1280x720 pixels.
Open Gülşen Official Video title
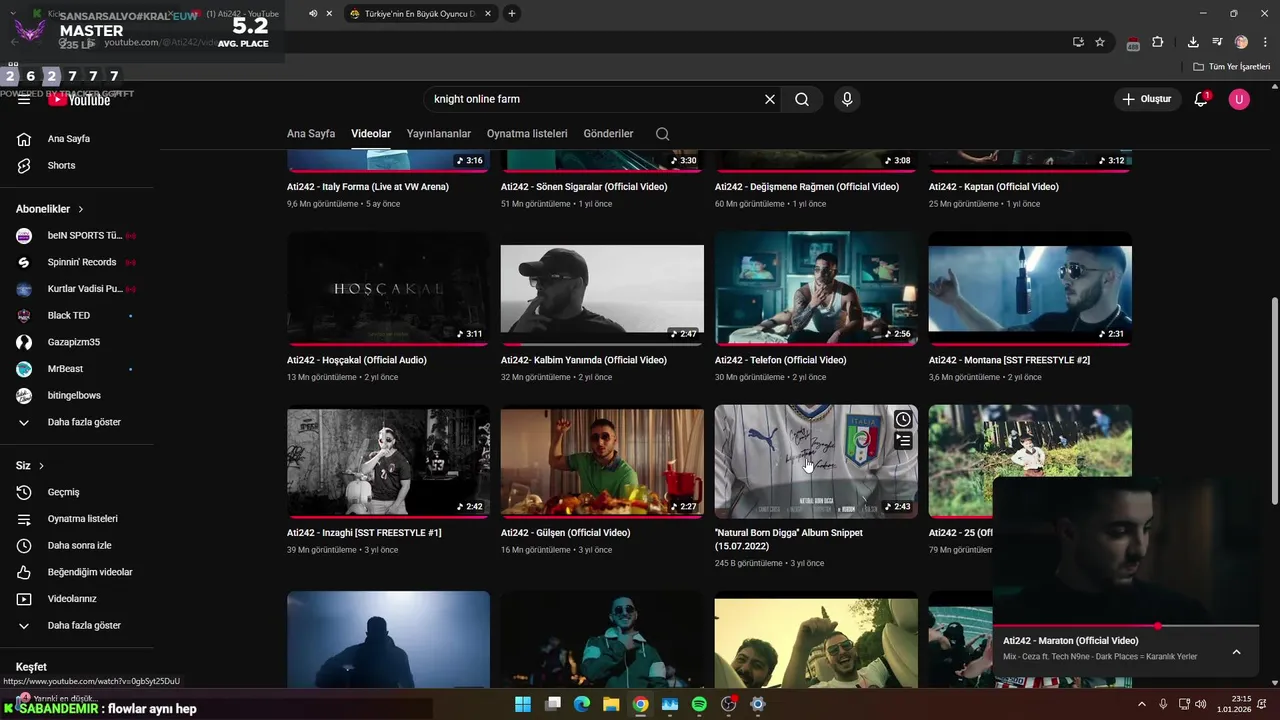coord(566,533)
